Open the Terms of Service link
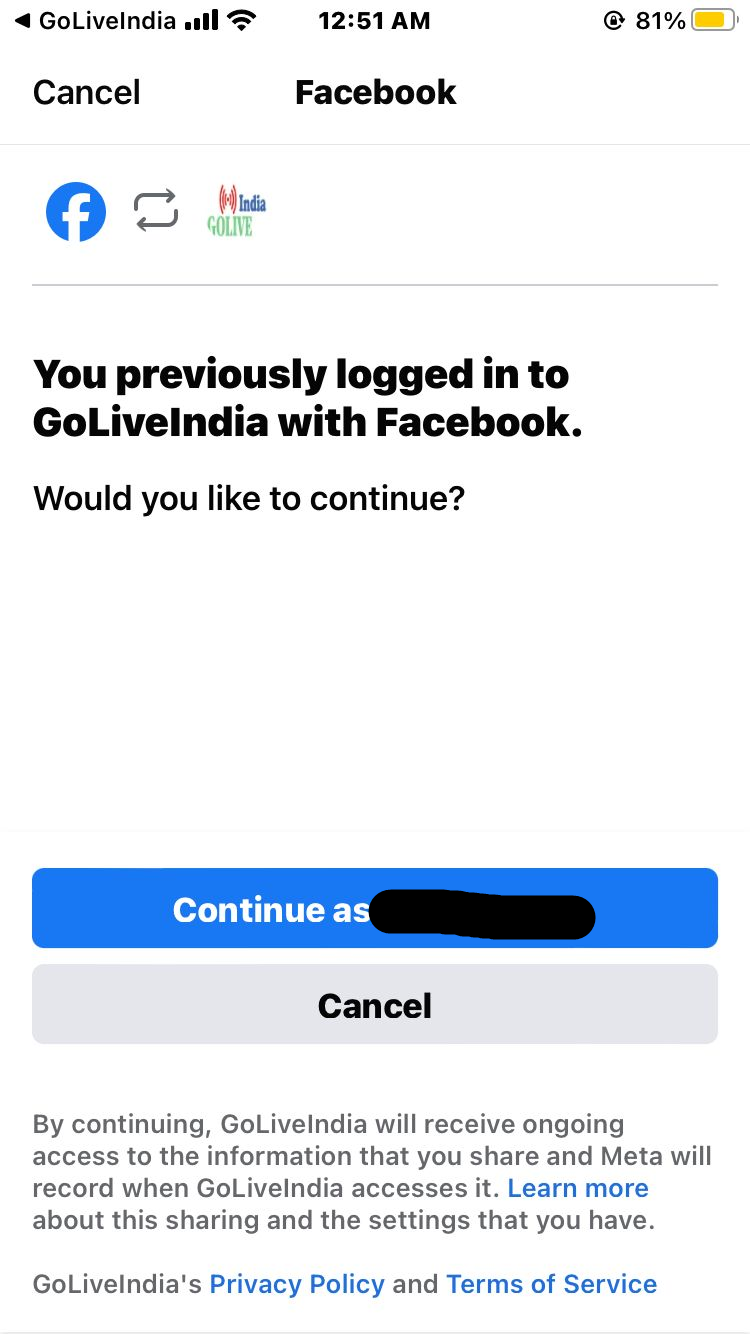Image resolution: width=750 pixels, height=1334 pixels. (551, 1284)
